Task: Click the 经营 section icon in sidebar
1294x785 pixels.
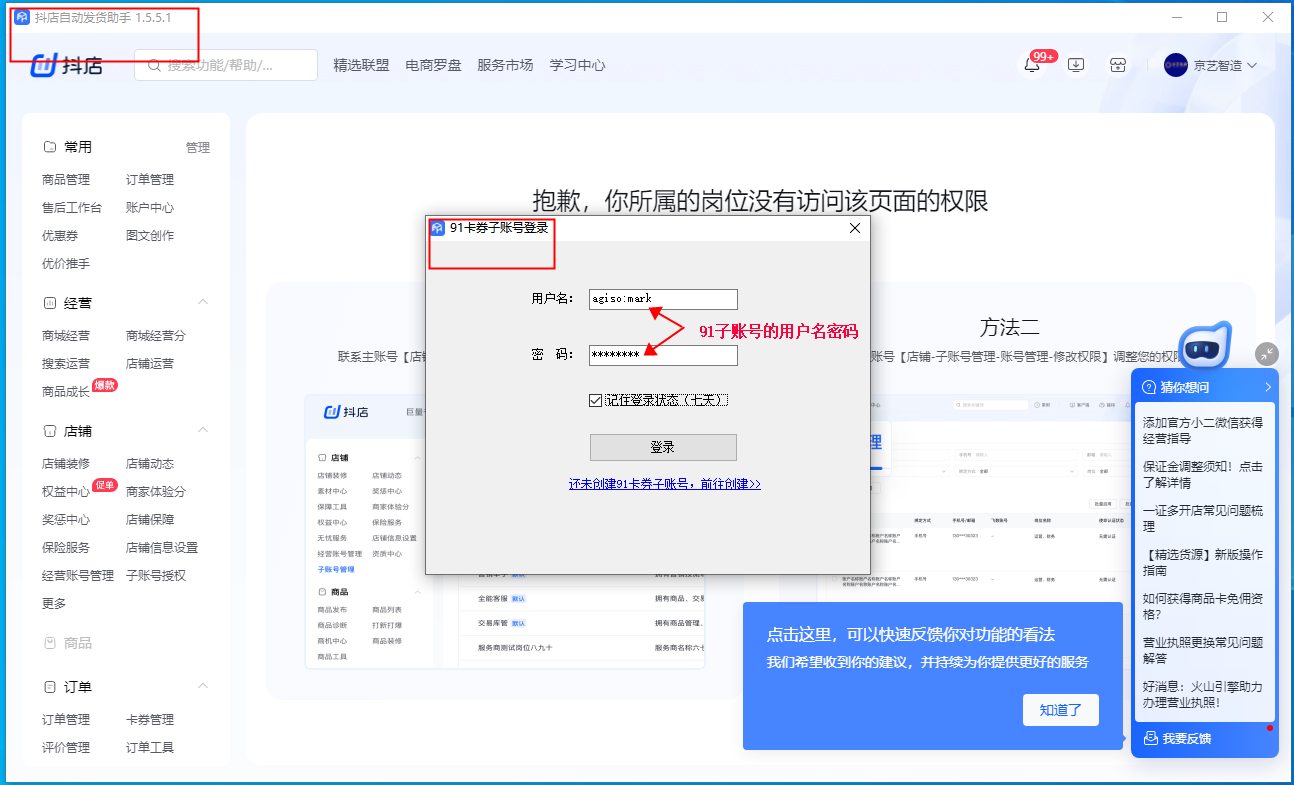Action: 50,303
